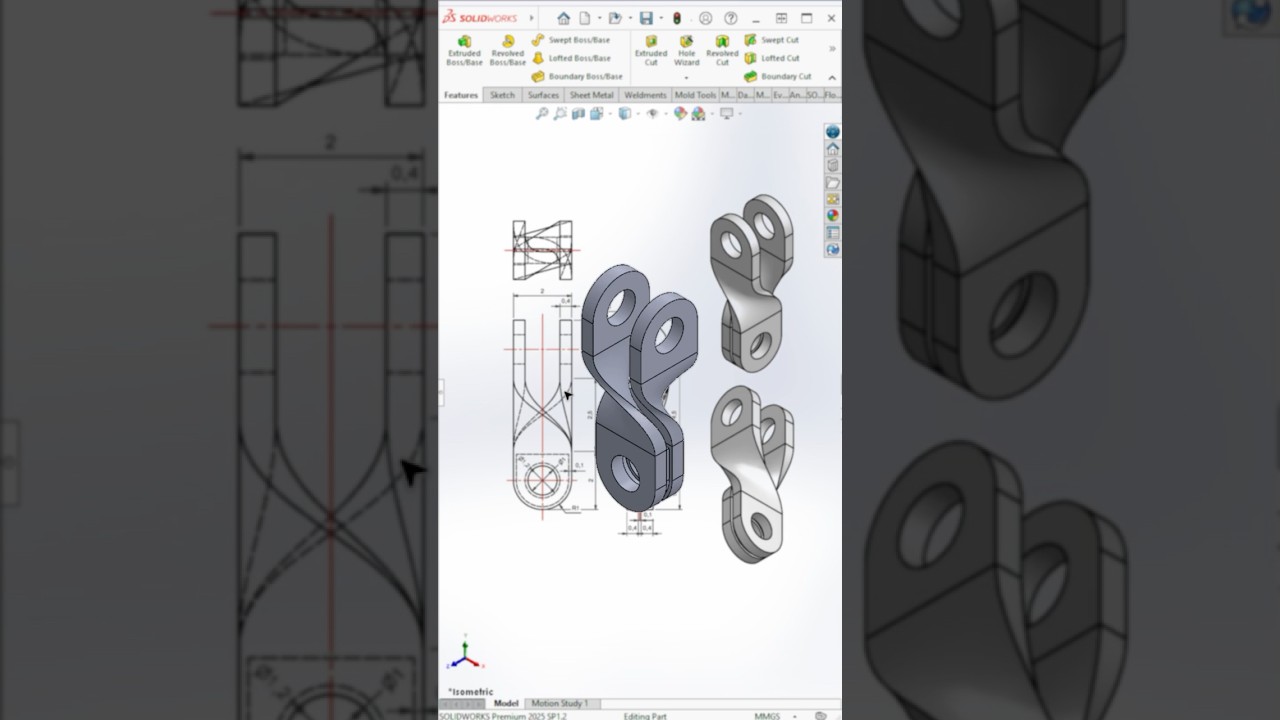Switch to the Sketch tab
Viewport: 1280px width, 720px height.
502,95
